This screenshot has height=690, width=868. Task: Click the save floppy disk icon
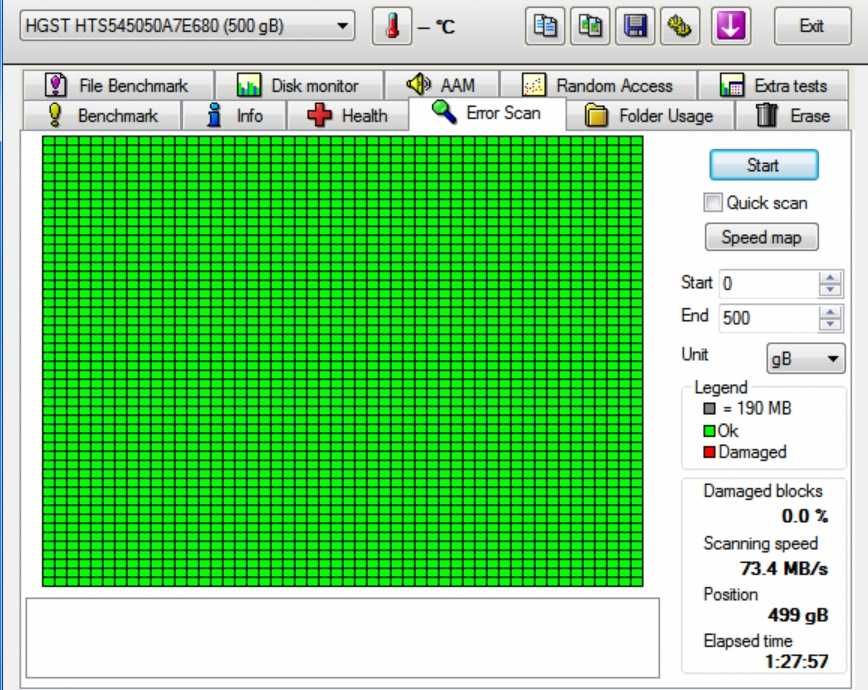click(x=635, y=25)
